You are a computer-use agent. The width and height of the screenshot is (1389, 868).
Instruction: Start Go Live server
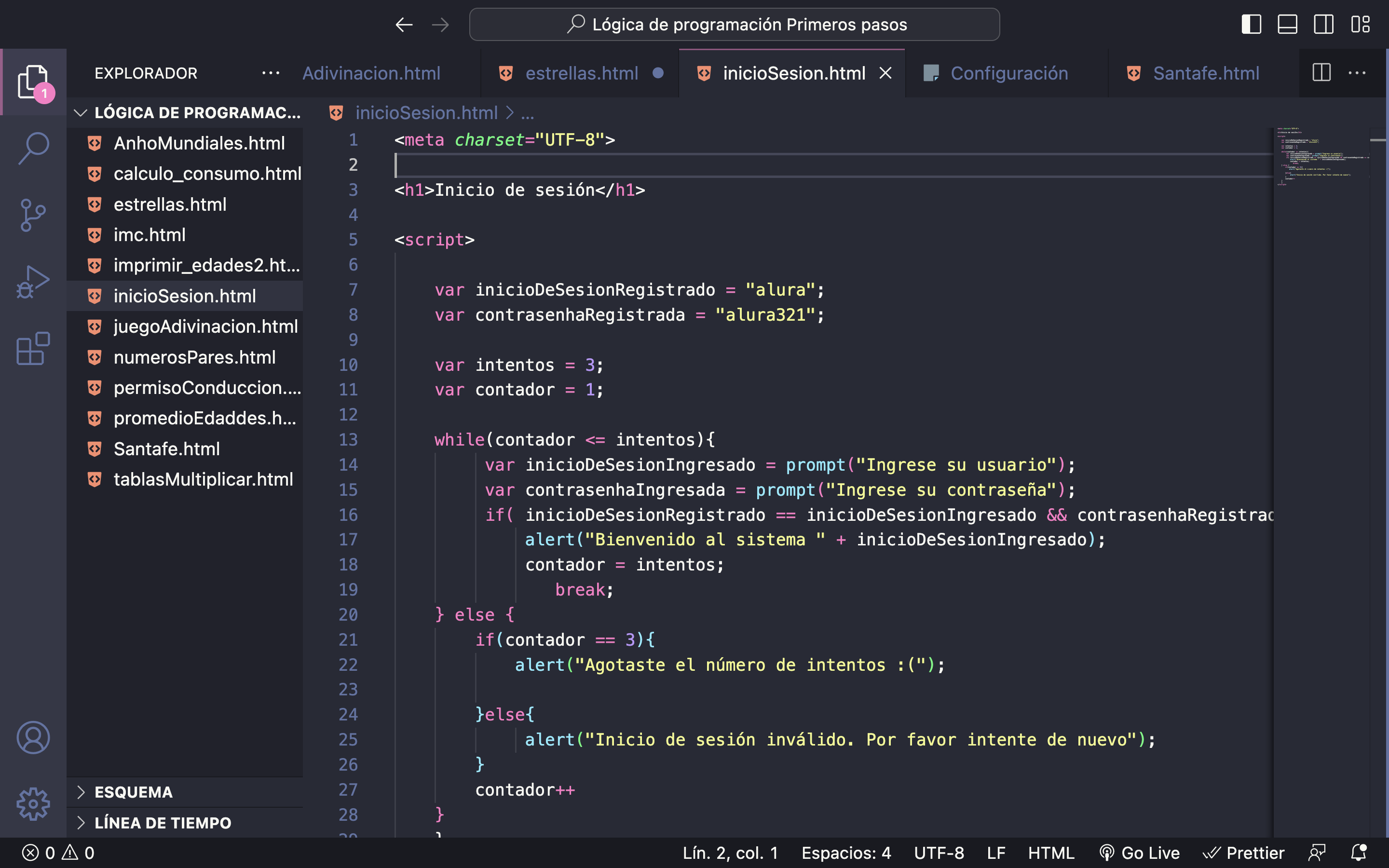pyautogui.click(x=1139, y=853)
